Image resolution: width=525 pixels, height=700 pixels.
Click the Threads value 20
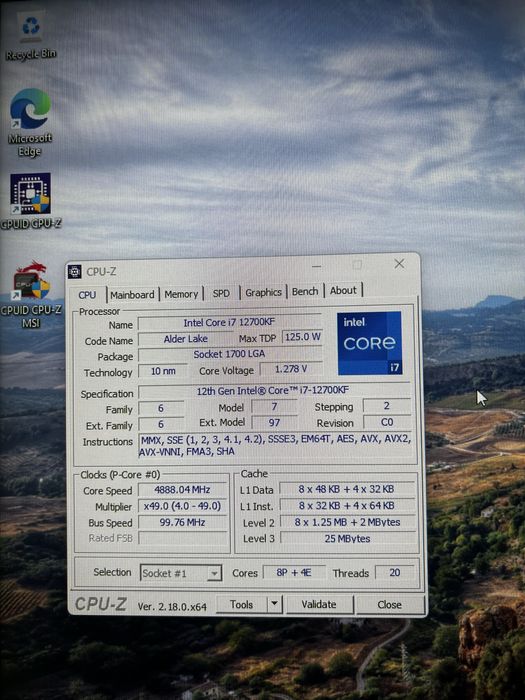click(x=395, y=573)
